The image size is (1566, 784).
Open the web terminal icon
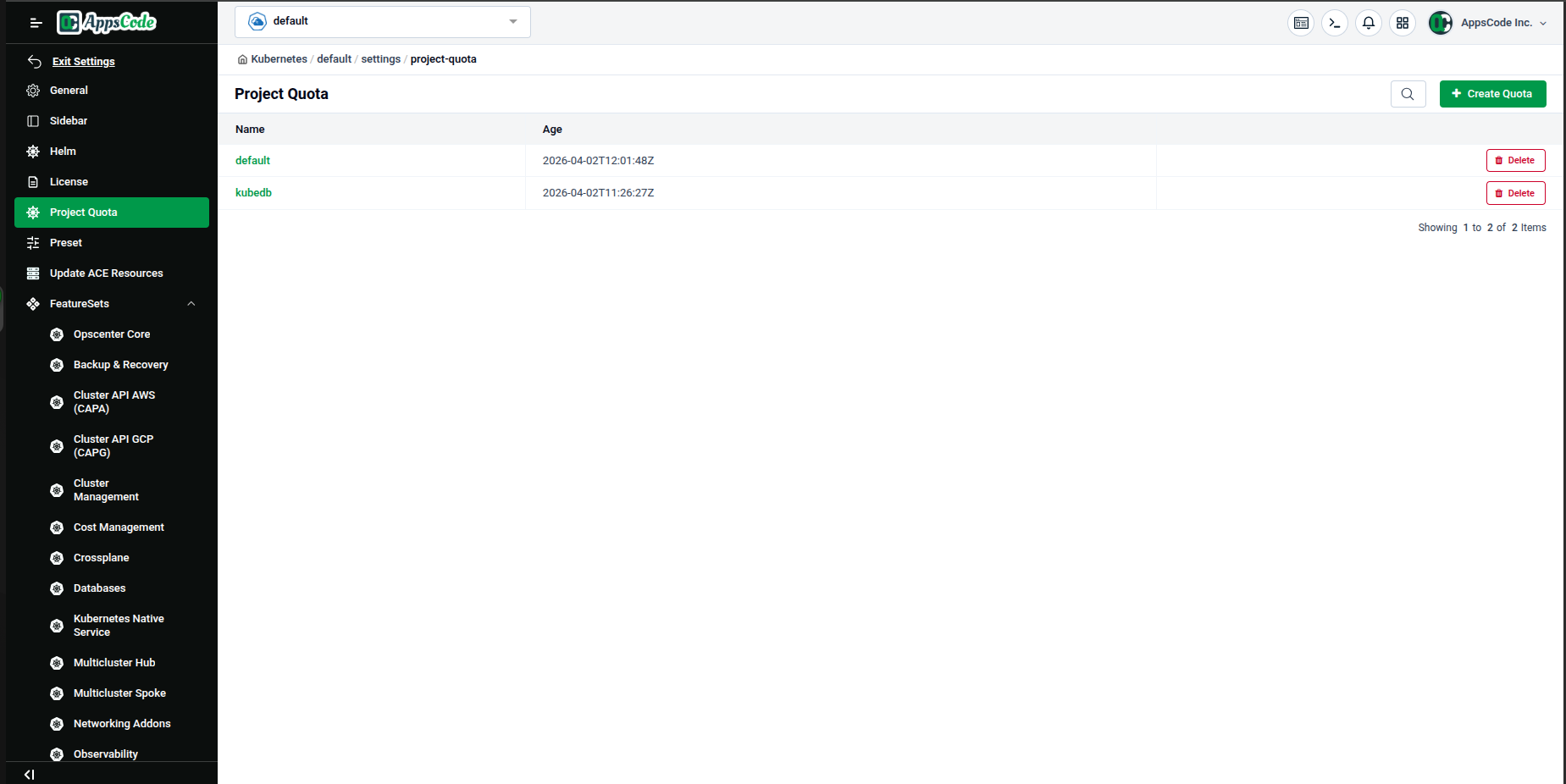click(1335, 23)
